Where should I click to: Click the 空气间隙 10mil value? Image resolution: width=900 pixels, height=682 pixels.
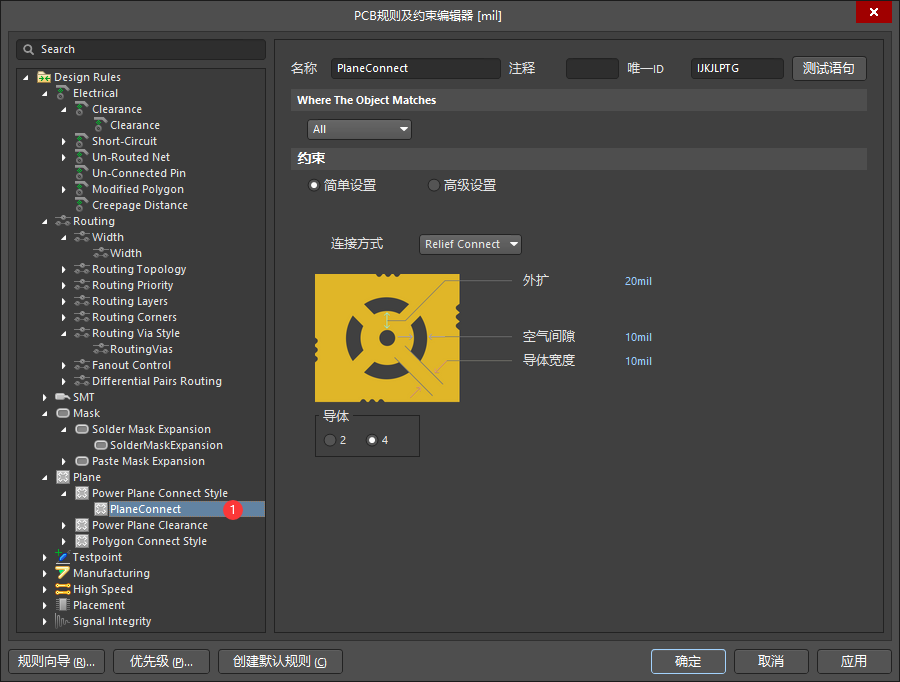(638, 337)
